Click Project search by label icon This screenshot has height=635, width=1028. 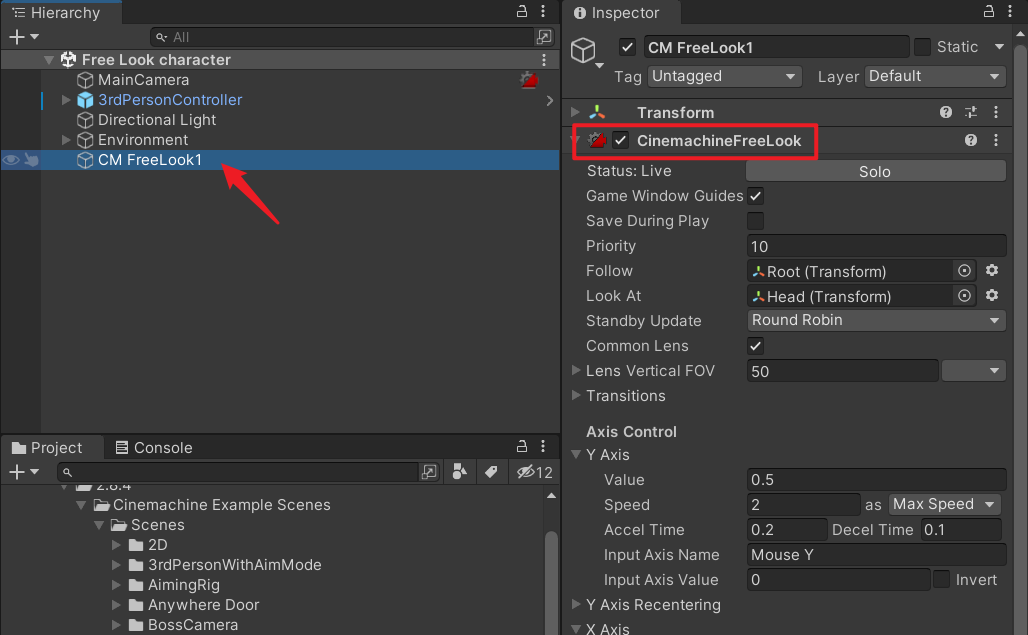tap(490, 472)
